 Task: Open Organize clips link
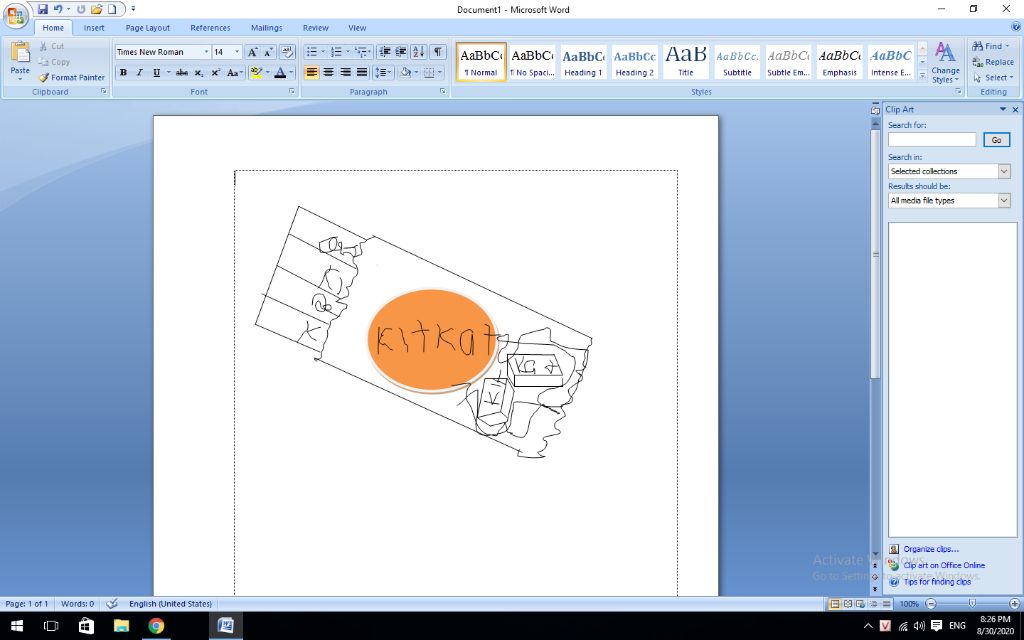[x=931, y=549]
